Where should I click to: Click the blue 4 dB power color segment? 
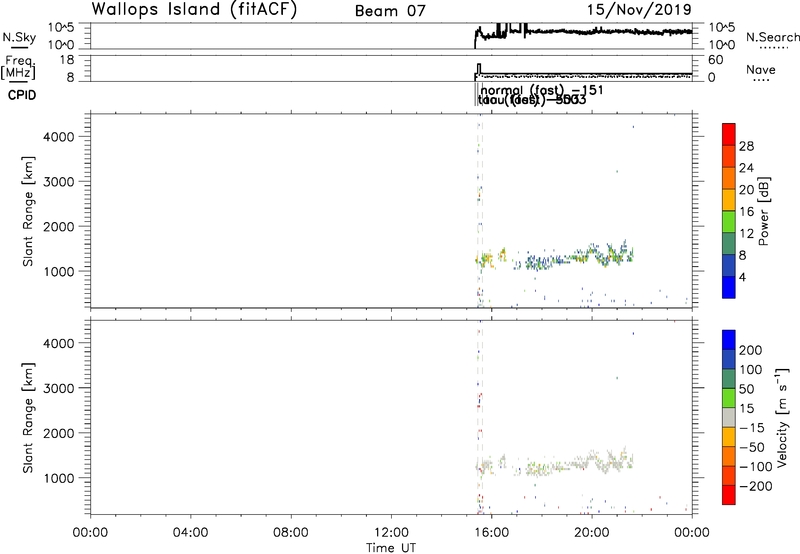click(x=729, y=287)
